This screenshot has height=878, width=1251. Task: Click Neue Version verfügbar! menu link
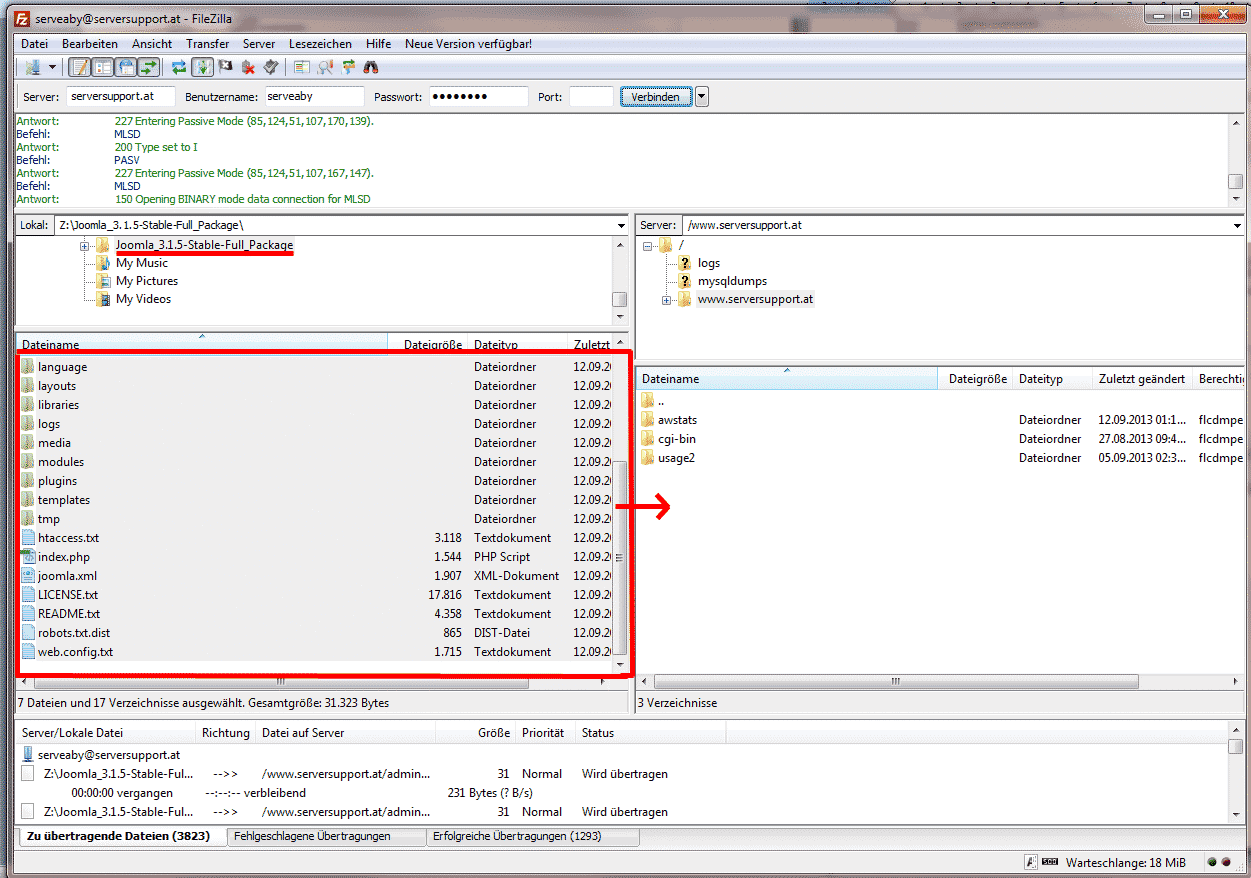click(x=468, y=44)
